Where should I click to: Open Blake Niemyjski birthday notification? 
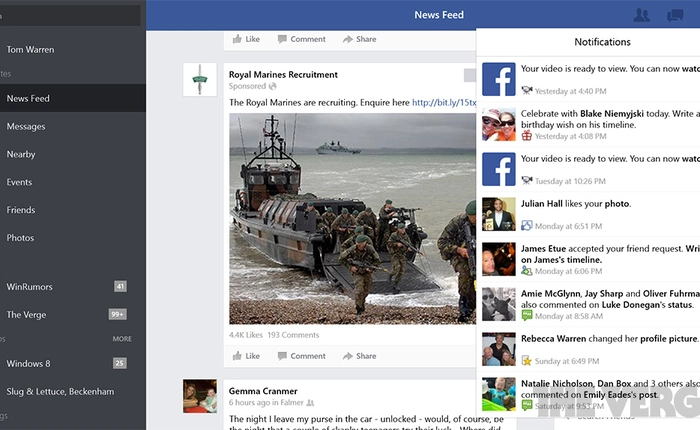pos(588,124)
